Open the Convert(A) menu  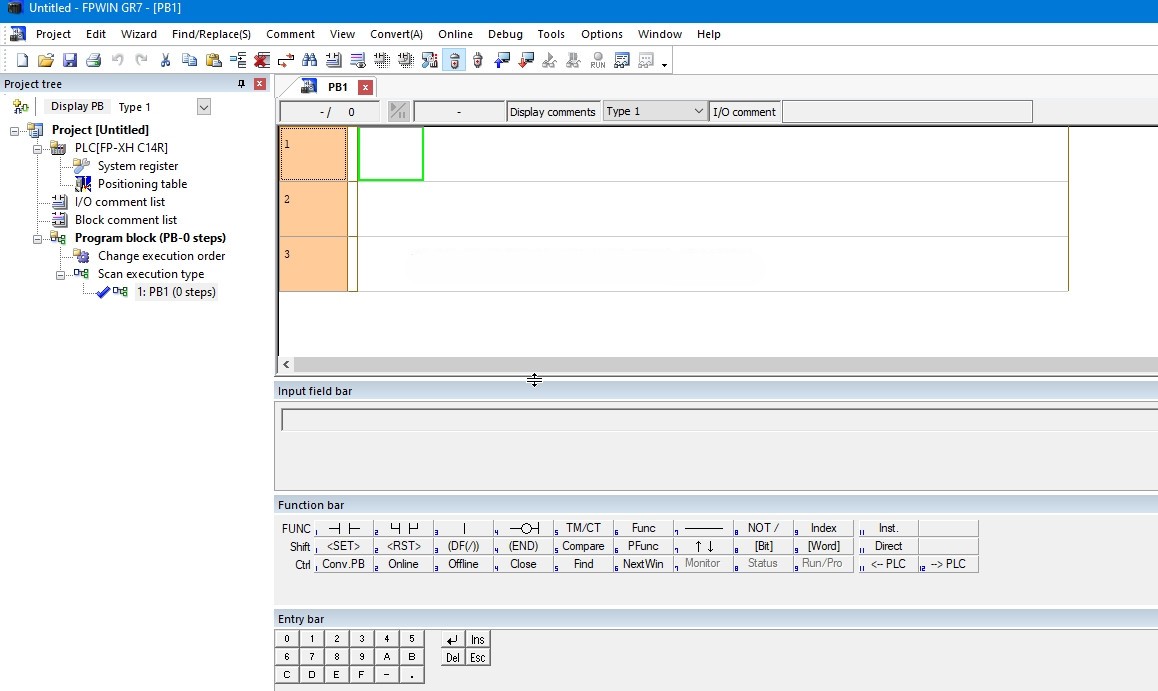tap(396, 34)
